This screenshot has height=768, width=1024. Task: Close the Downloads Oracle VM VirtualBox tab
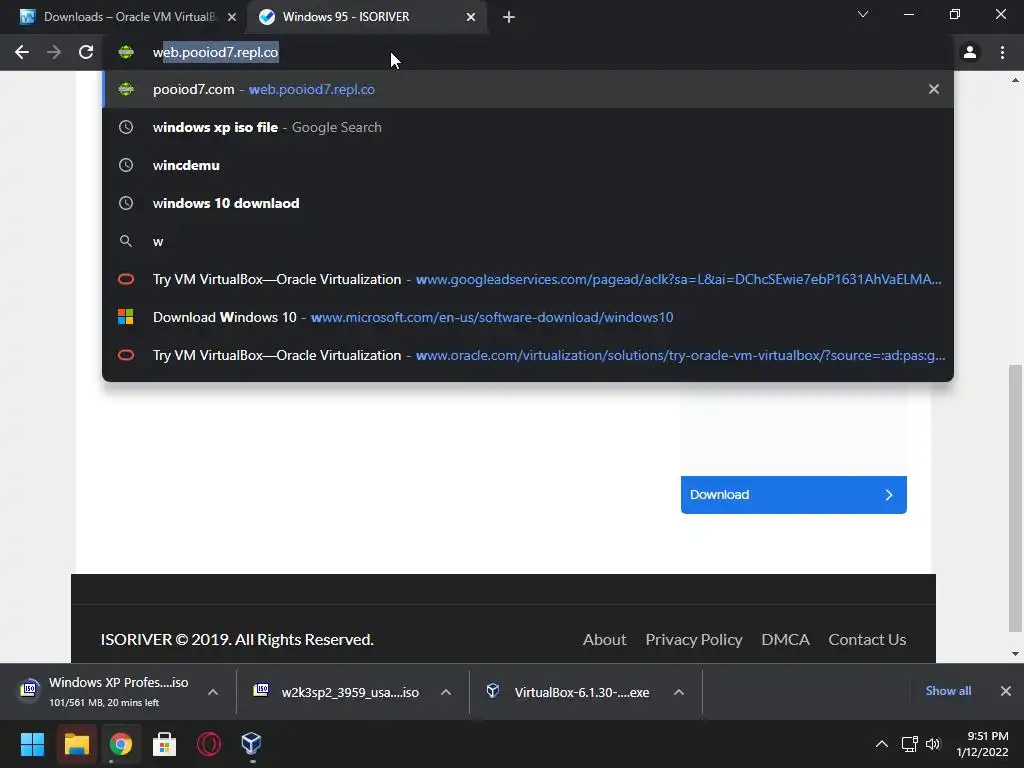tap(232, 17)
